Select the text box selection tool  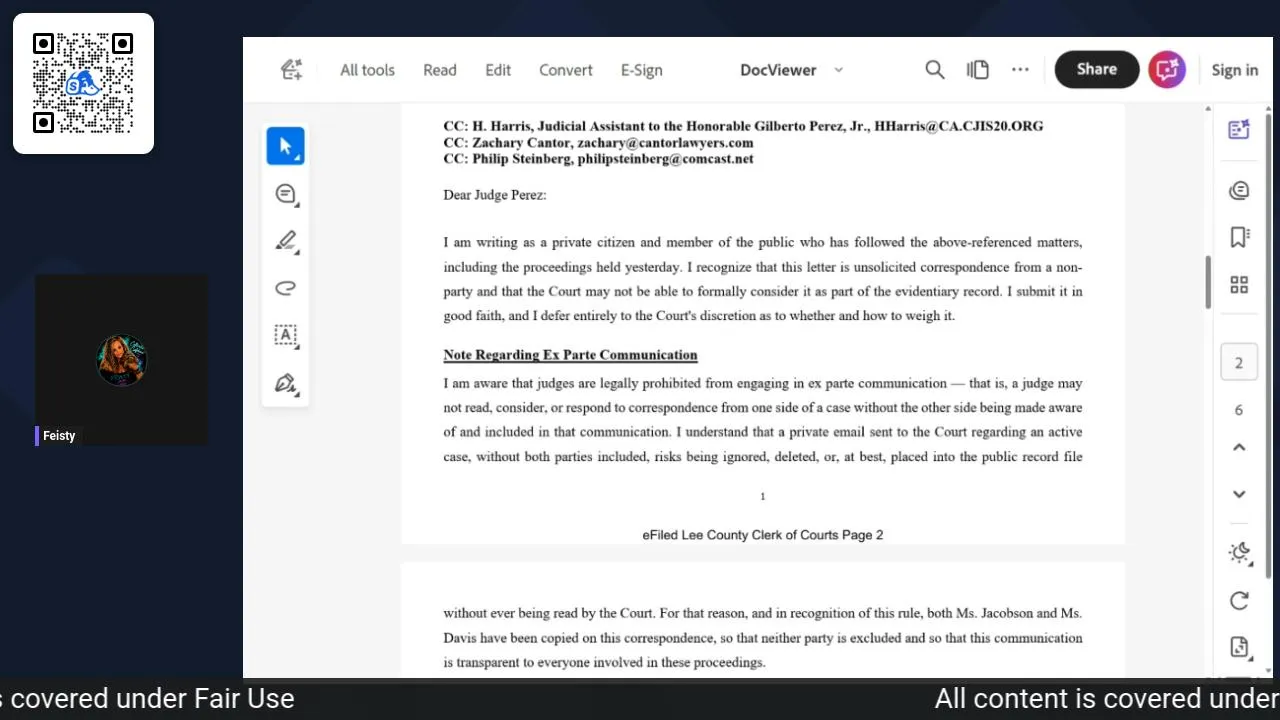(x=286, y=336)
